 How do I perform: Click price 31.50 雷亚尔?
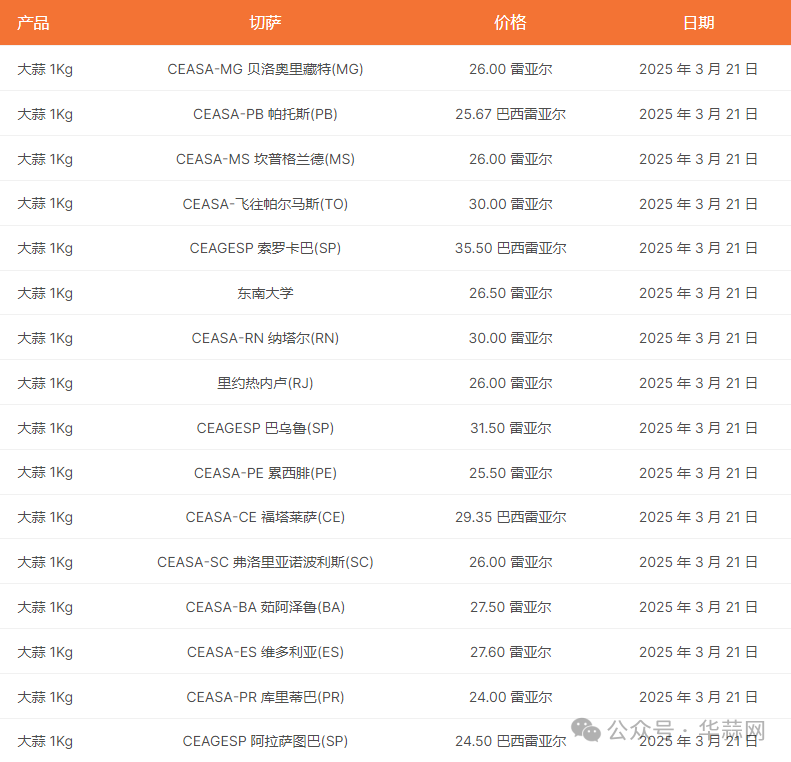click(511, 428)
